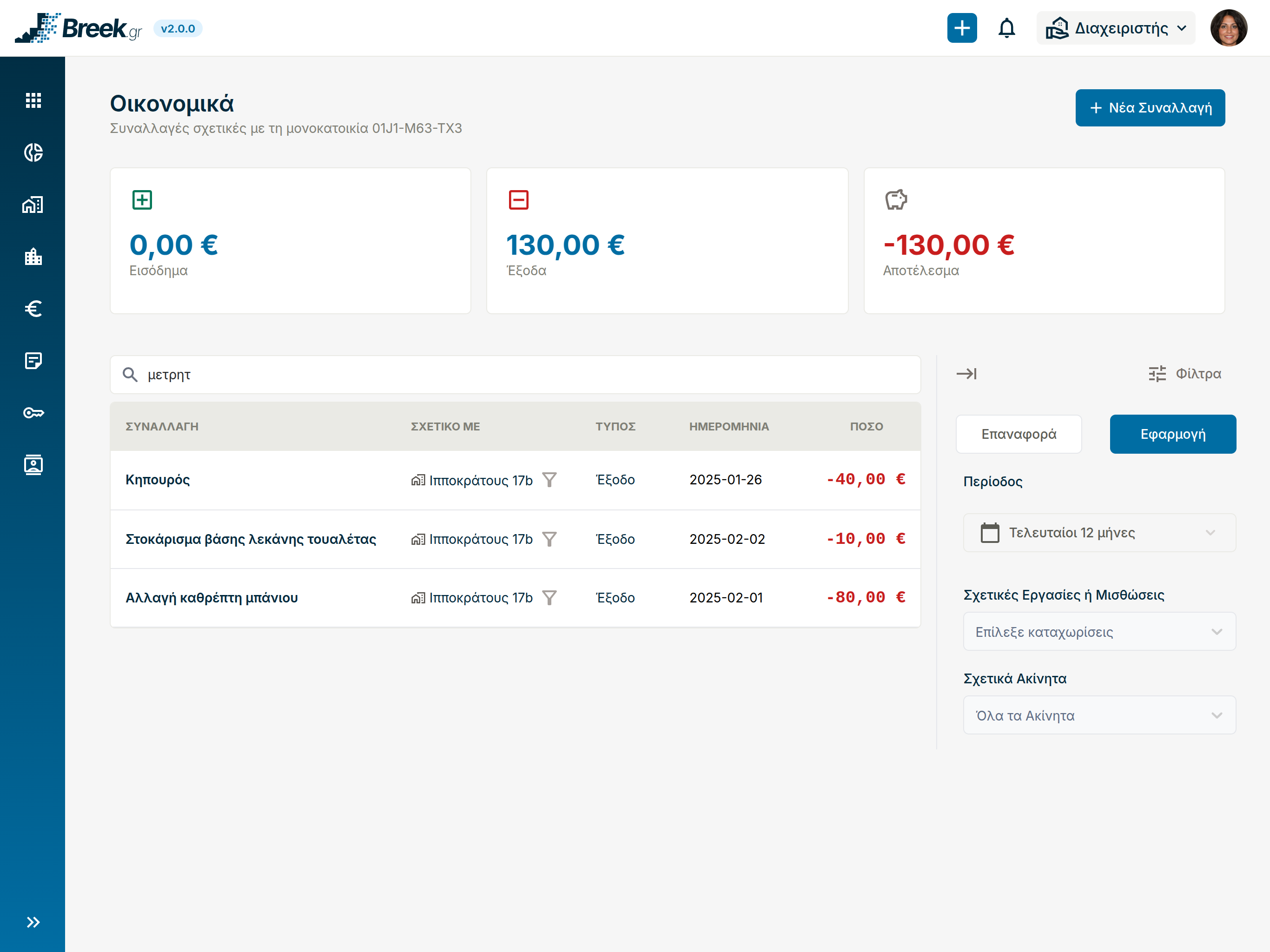Viewport: 1270px width, 952px height.
Task: Open Αλλαγή καθρέπτη μπάνιου transaction
Action: [x=212, y=598]
